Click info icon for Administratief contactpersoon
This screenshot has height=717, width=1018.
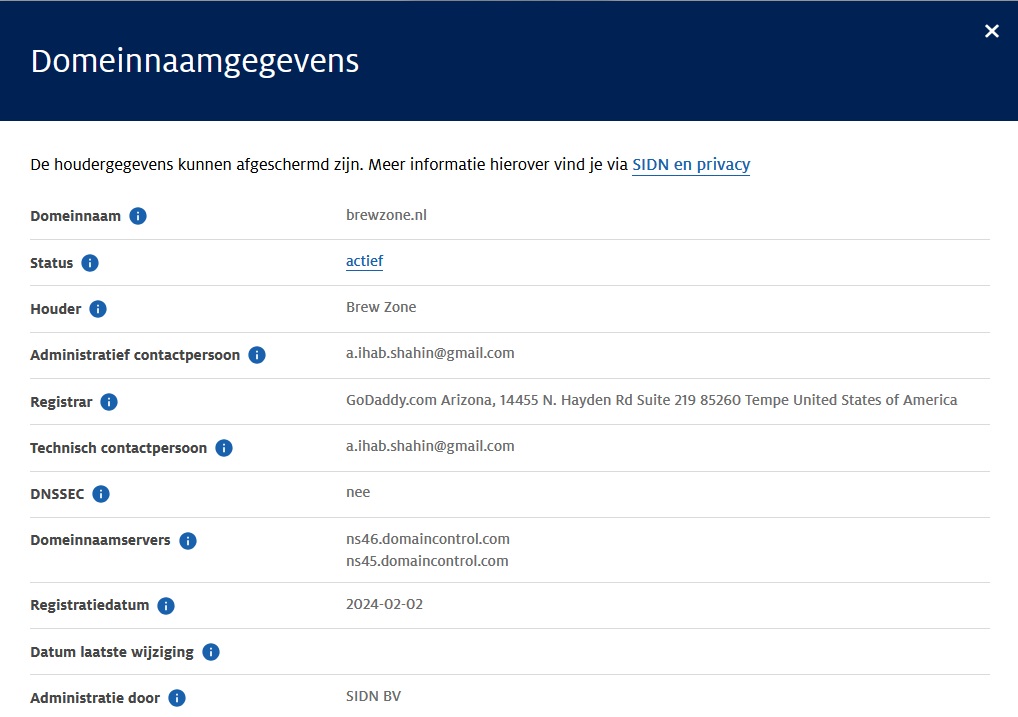tap(257, 355)
